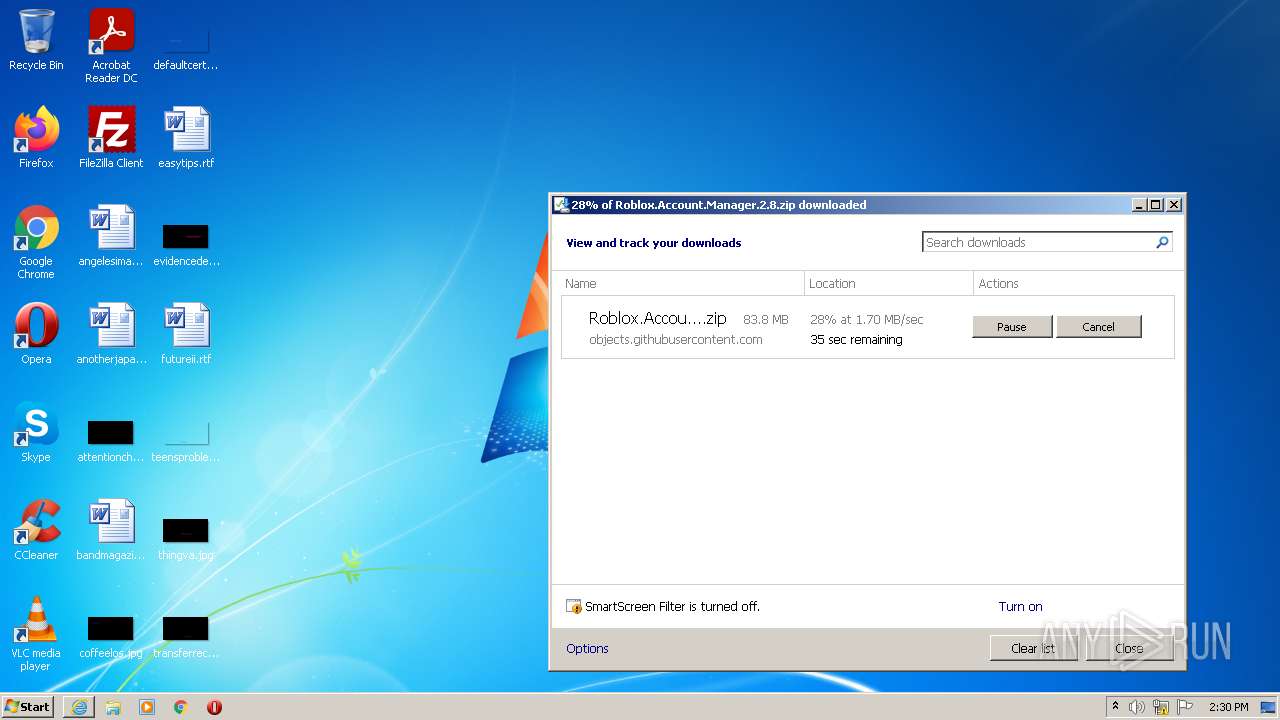Launch Opera browser shortcut
Screen dimensions: 1280x720
tap(36, 334)
